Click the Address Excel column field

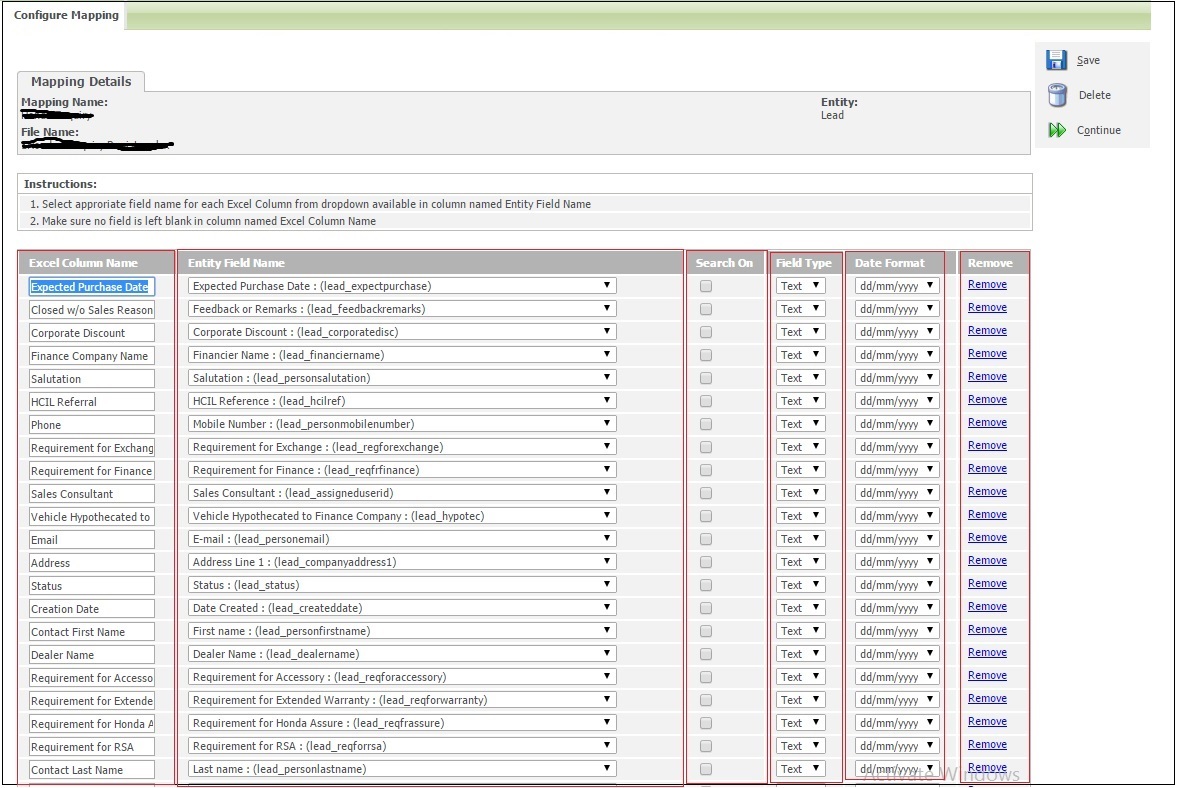coord(92,563)
